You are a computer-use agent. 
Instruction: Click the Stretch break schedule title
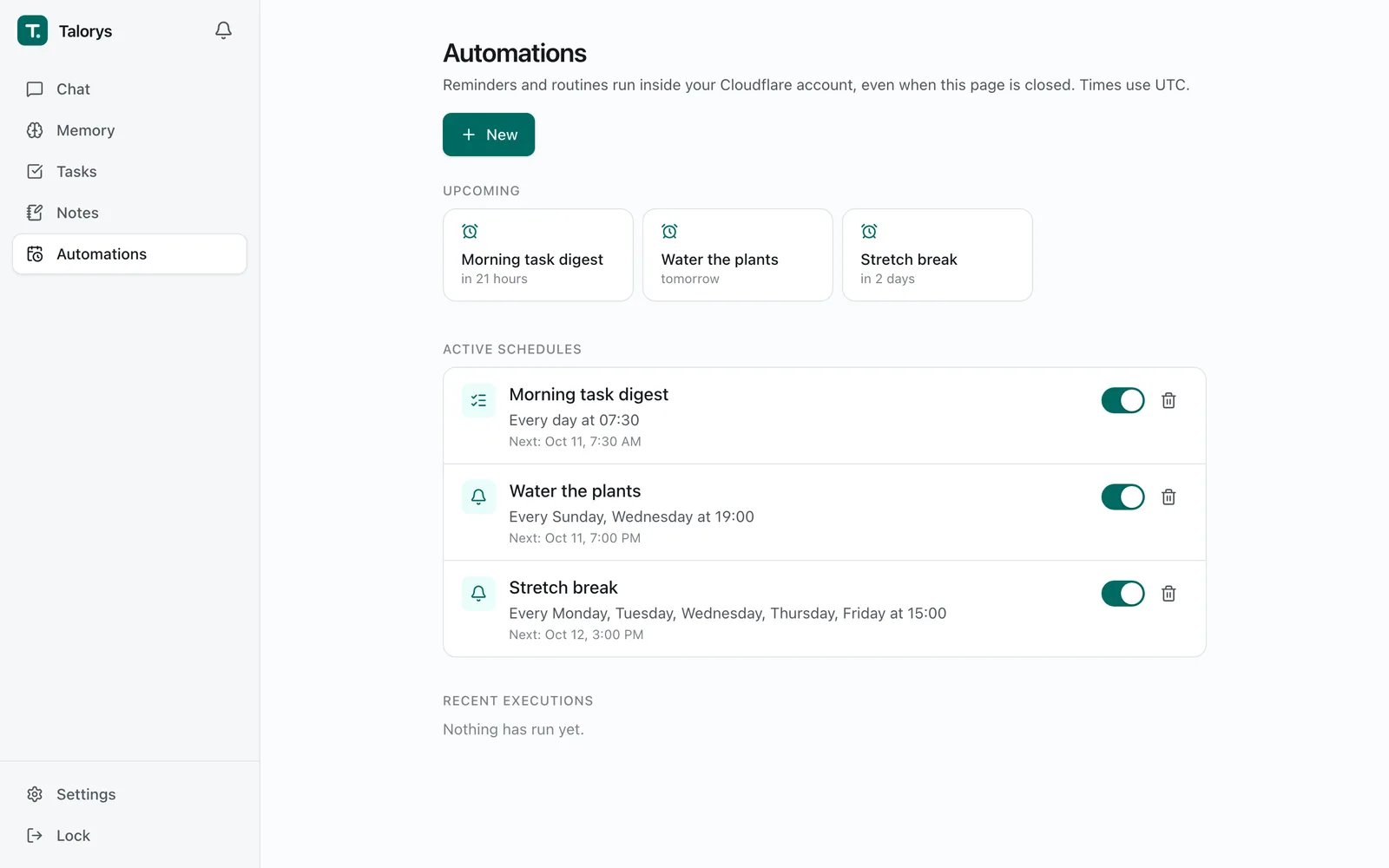pos(563,588)
